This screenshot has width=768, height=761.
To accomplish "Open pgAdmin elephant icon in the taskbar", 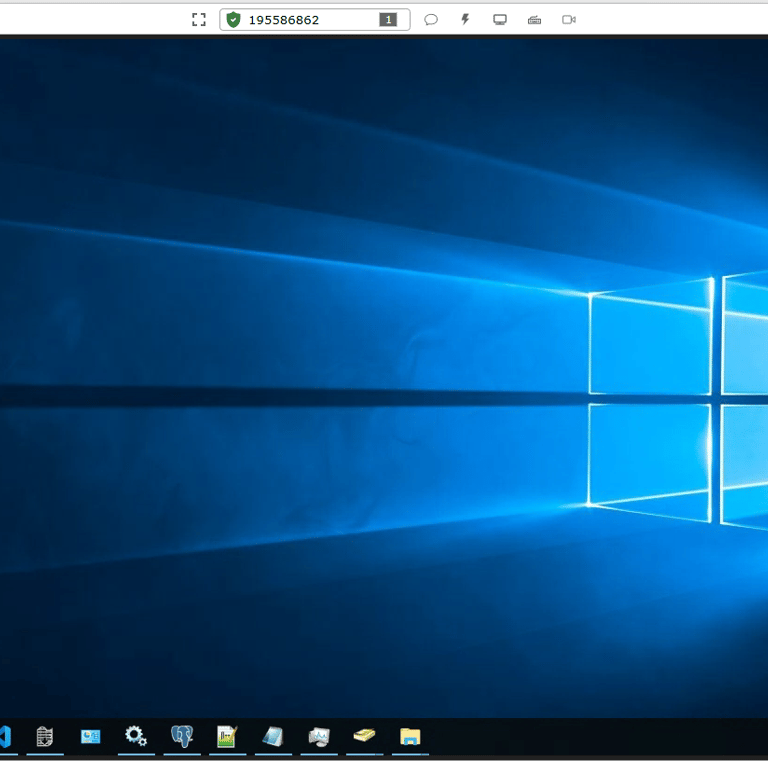I will pos(182,737).
